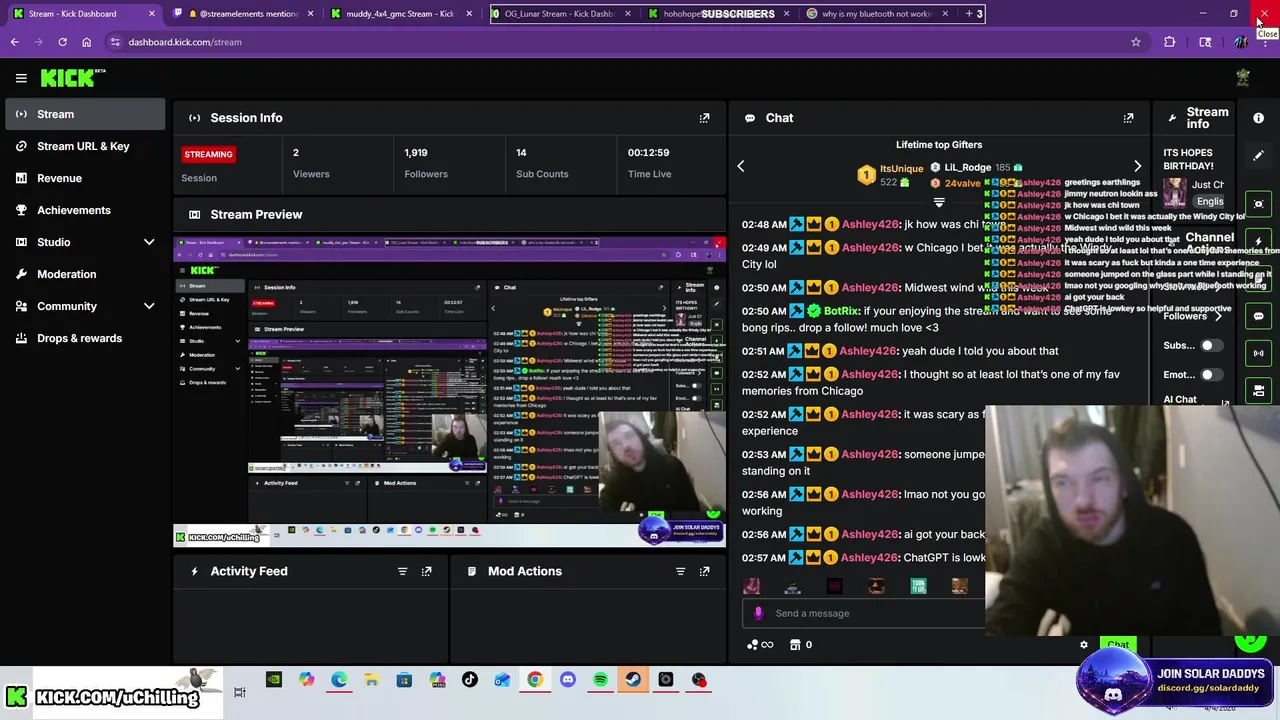Open the Followers chevron in Channel Actions

(x=1218, y=316)
